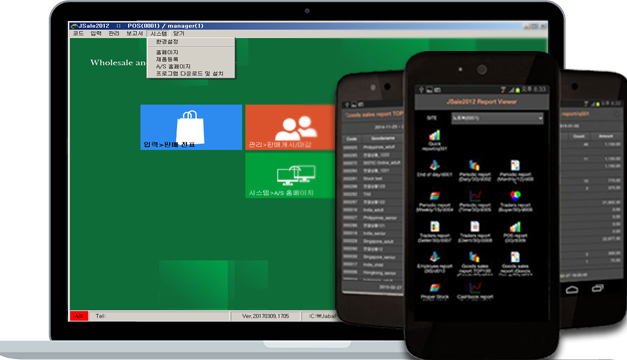Tap the Code column header on left phone
627x360 pixels.
point(351,139)
